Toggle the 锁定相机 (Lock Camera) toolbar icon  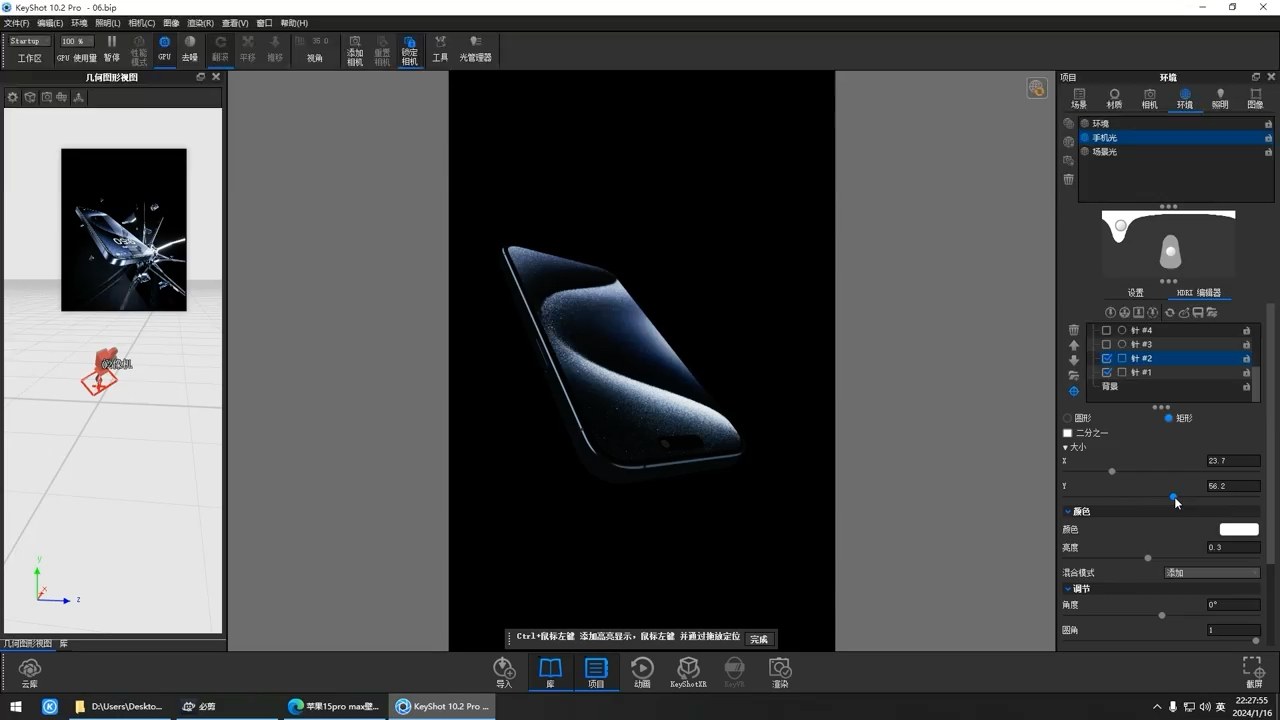[409, 49]
